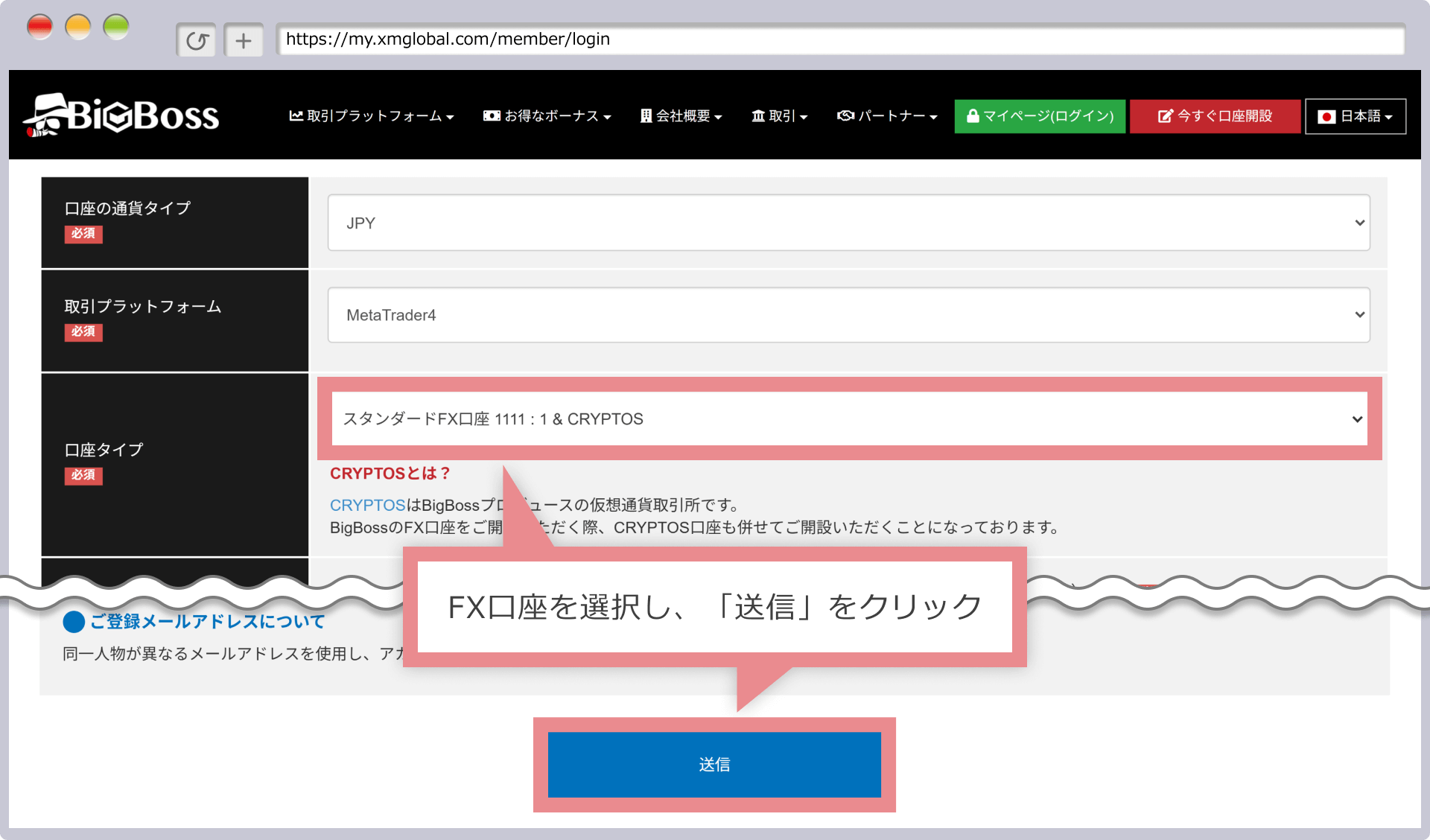1430x840 pixels.
Task: Click the blue 送信 submit button
Action: coord(714,764)
